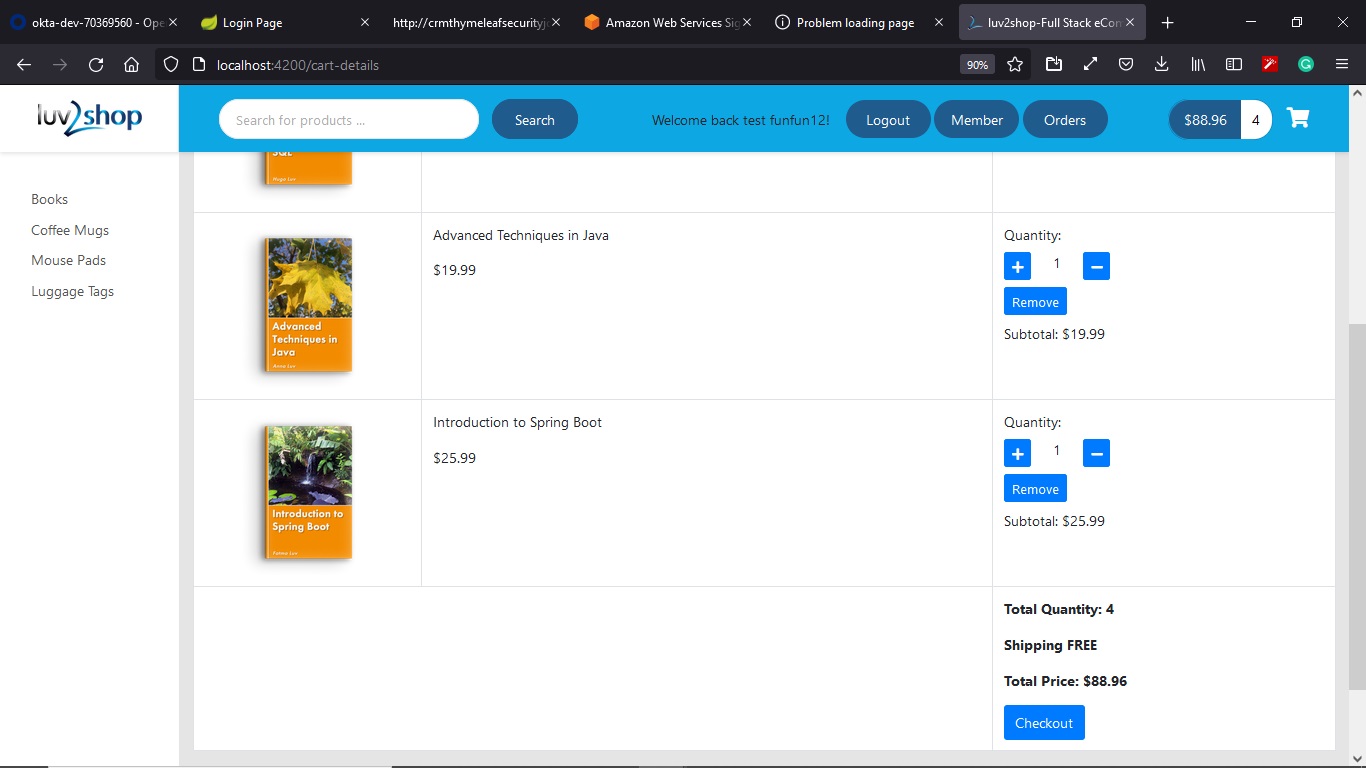
Task: Open the Orders history
Action: tap(1065, 119)
